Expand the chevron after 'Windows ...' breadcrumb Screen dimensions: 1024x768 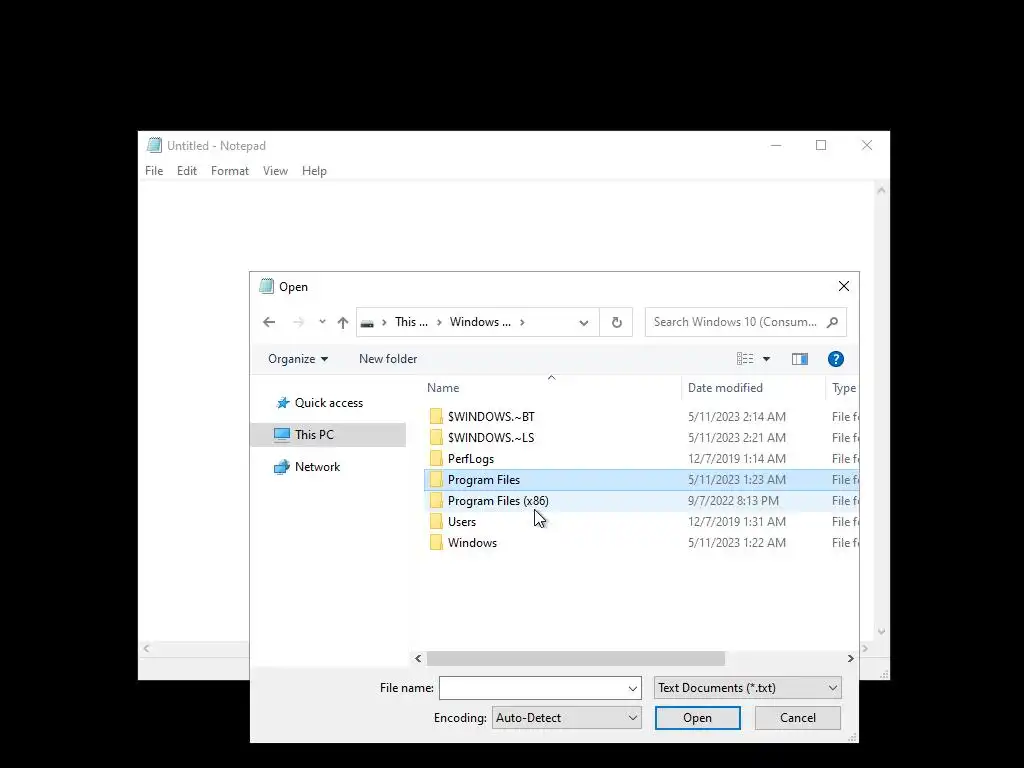522,322
